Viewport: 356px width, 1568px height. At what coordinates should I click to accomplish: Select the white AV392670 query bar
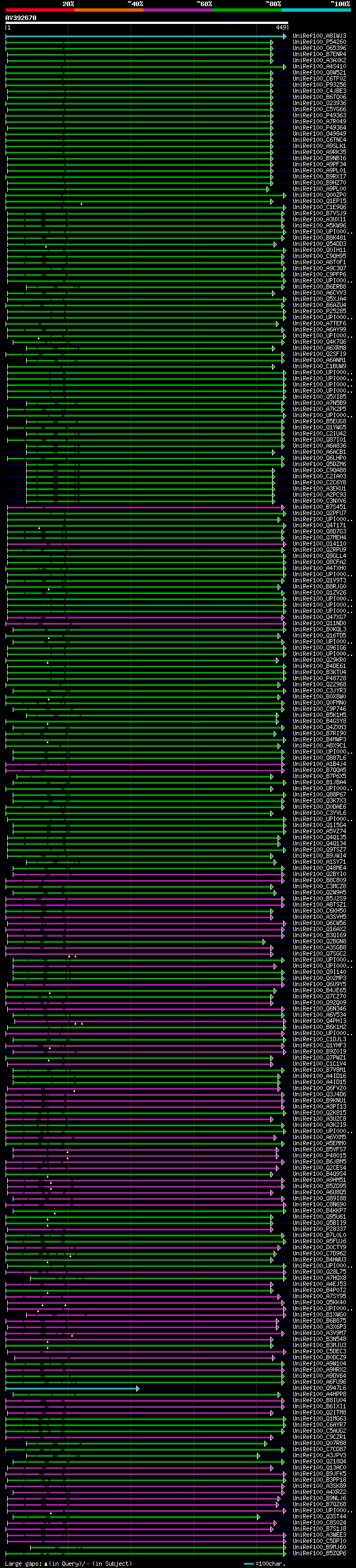(147, 22)
